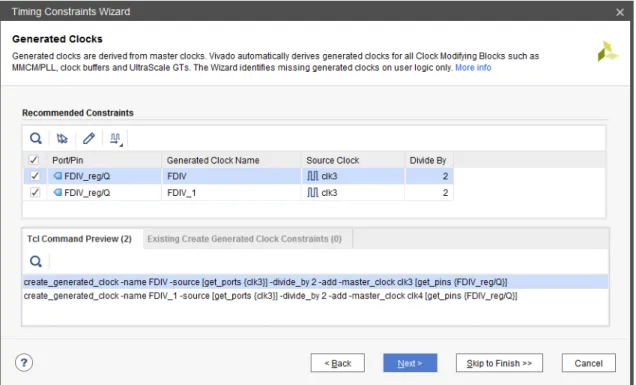Open search in Recommended Constraints toolbar
Image resolution: width=636 pixels, height=385 pixels.
(x=36, y=138)
